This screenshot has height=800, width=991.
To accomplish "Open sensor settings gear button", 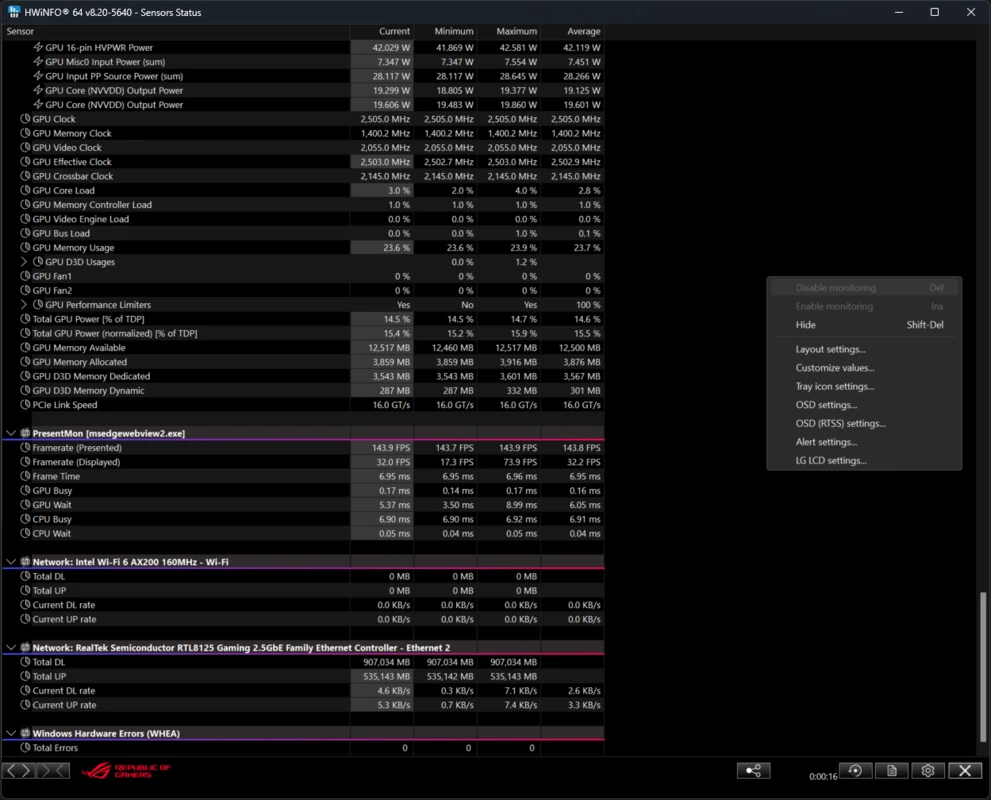I will (x=927, y=770).
